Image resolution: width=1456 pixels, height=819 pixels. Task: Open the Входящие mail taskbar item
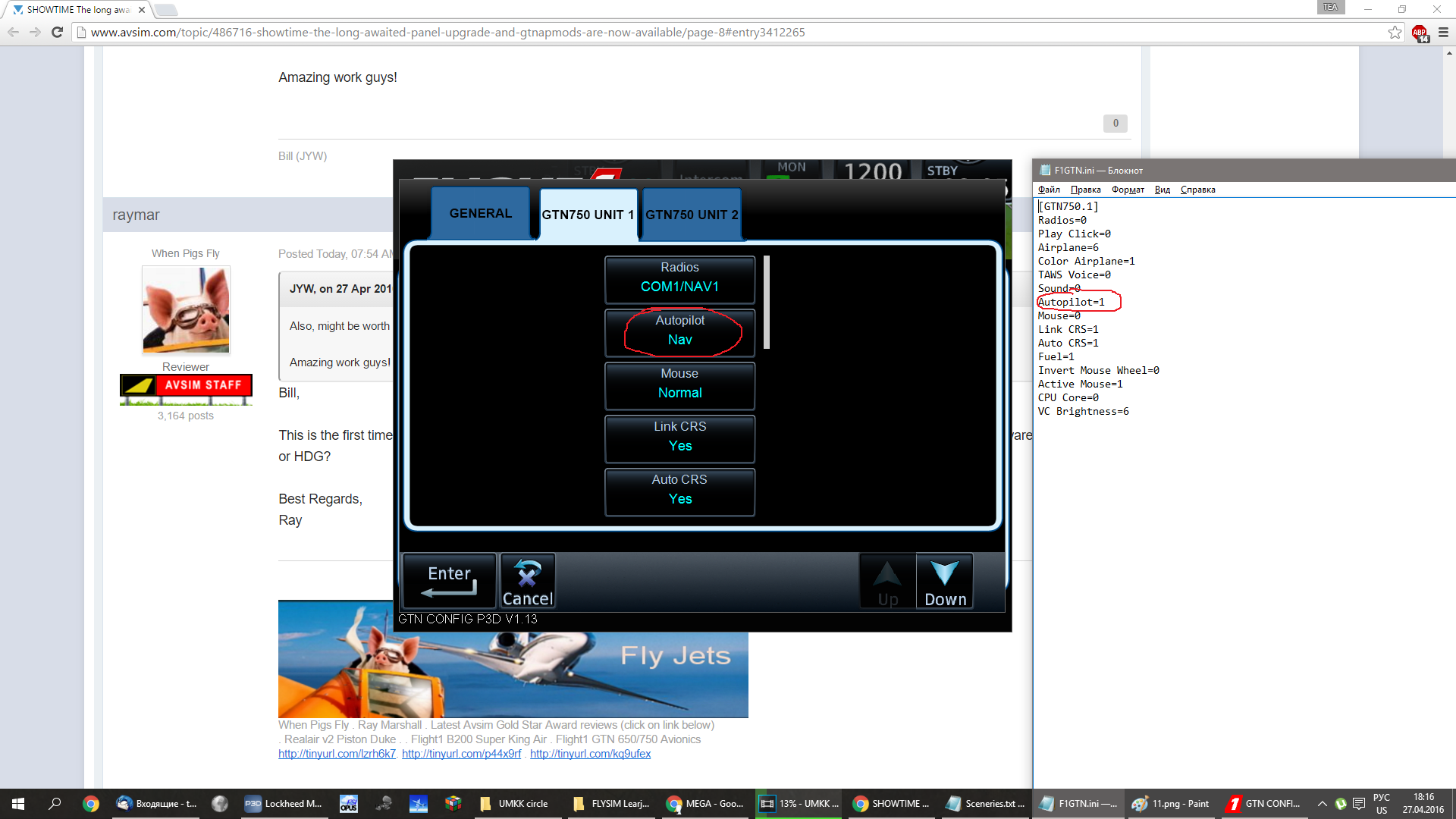[156, 804]
